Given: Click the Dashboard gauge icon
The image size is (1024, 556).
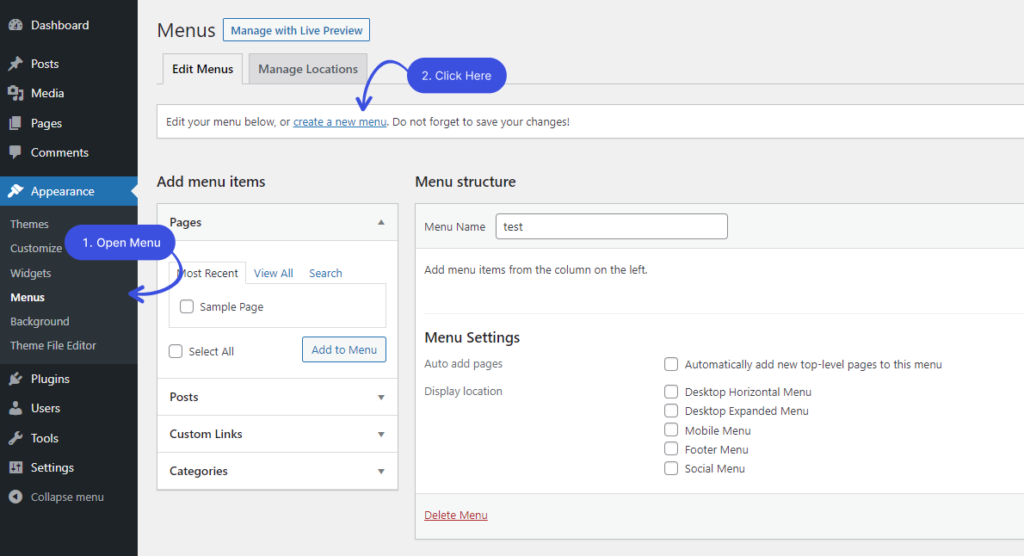Looking at the screenshot, I should (16, 25).
